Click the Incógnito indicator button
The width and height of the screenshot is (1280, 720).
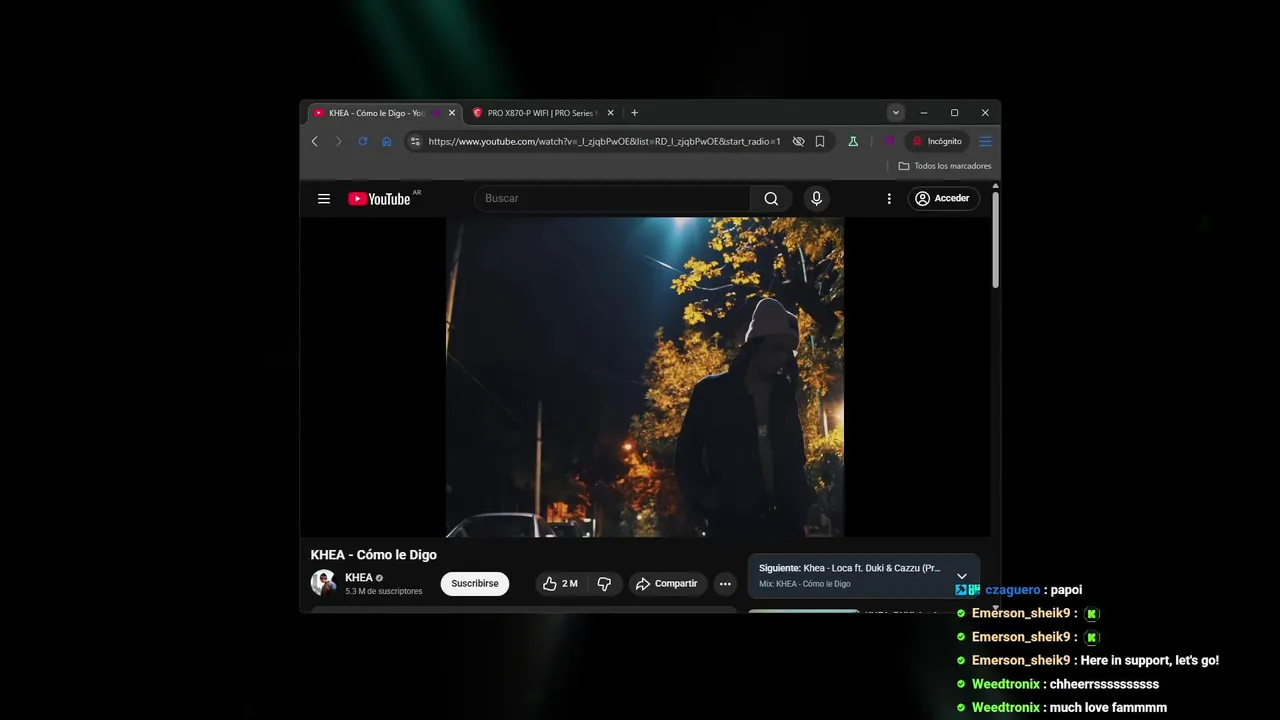(937, 142)
